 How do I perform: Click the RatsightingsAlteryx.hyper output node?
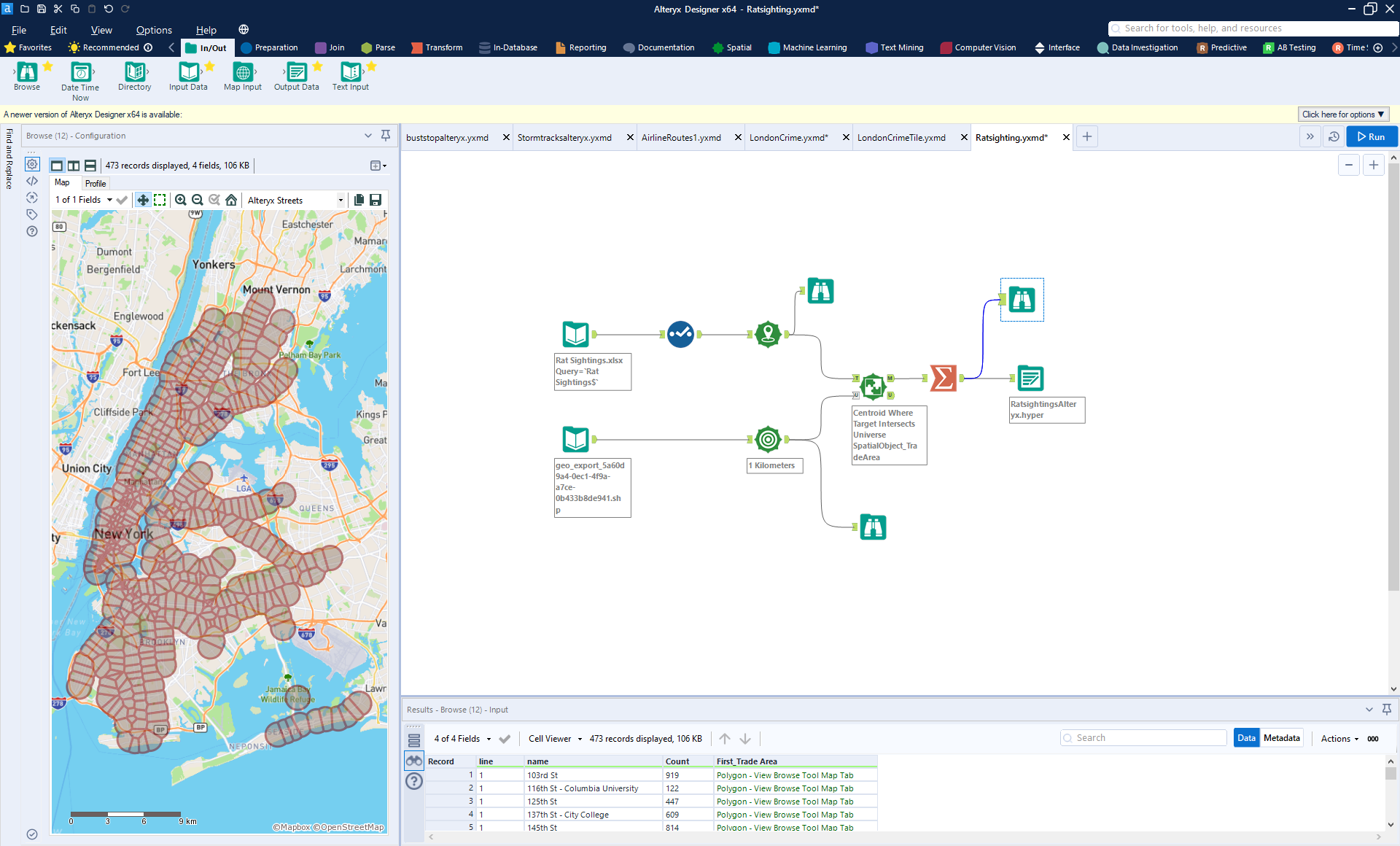click(1030, 378)
